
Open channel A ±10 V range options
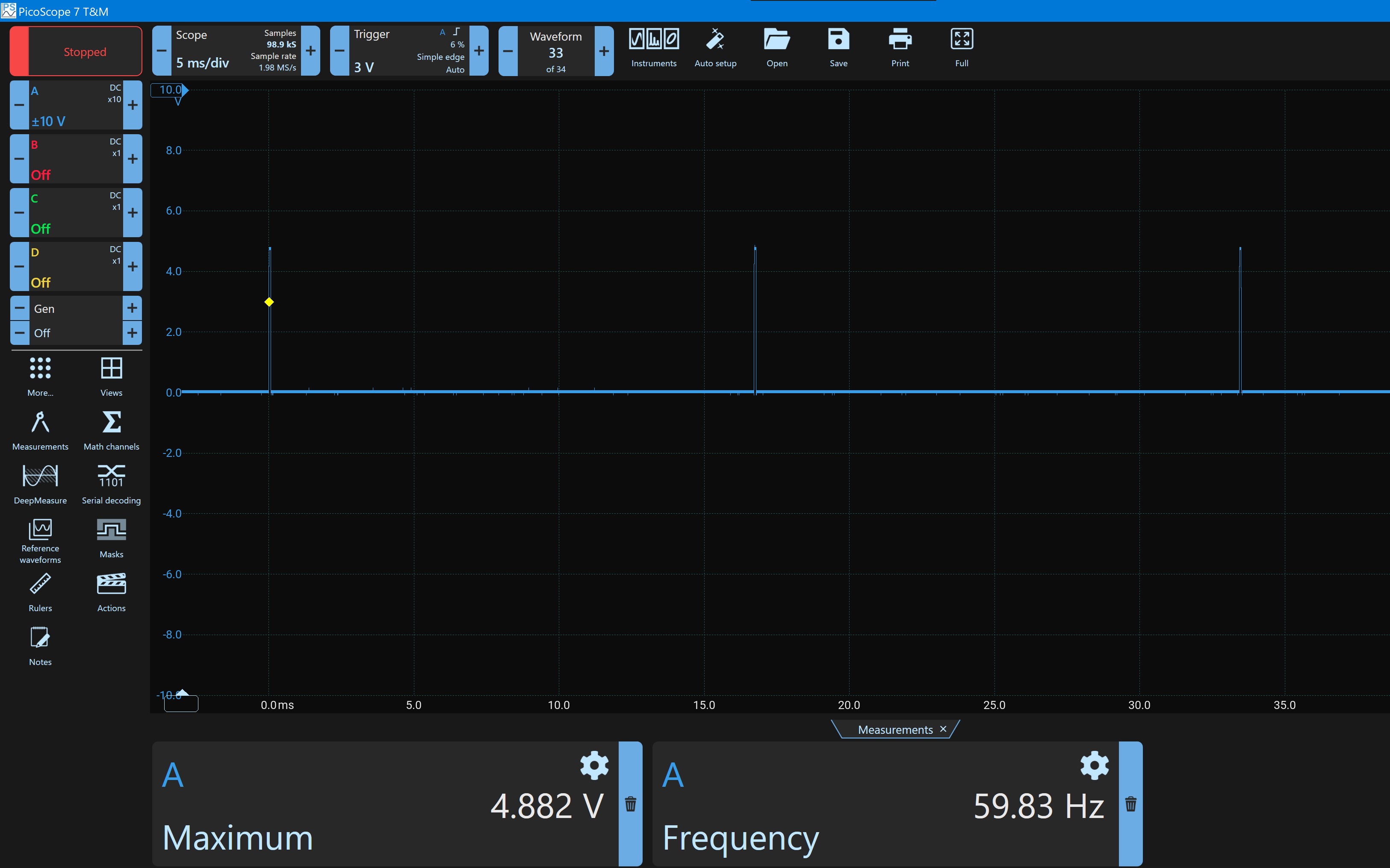pos(76,105)
